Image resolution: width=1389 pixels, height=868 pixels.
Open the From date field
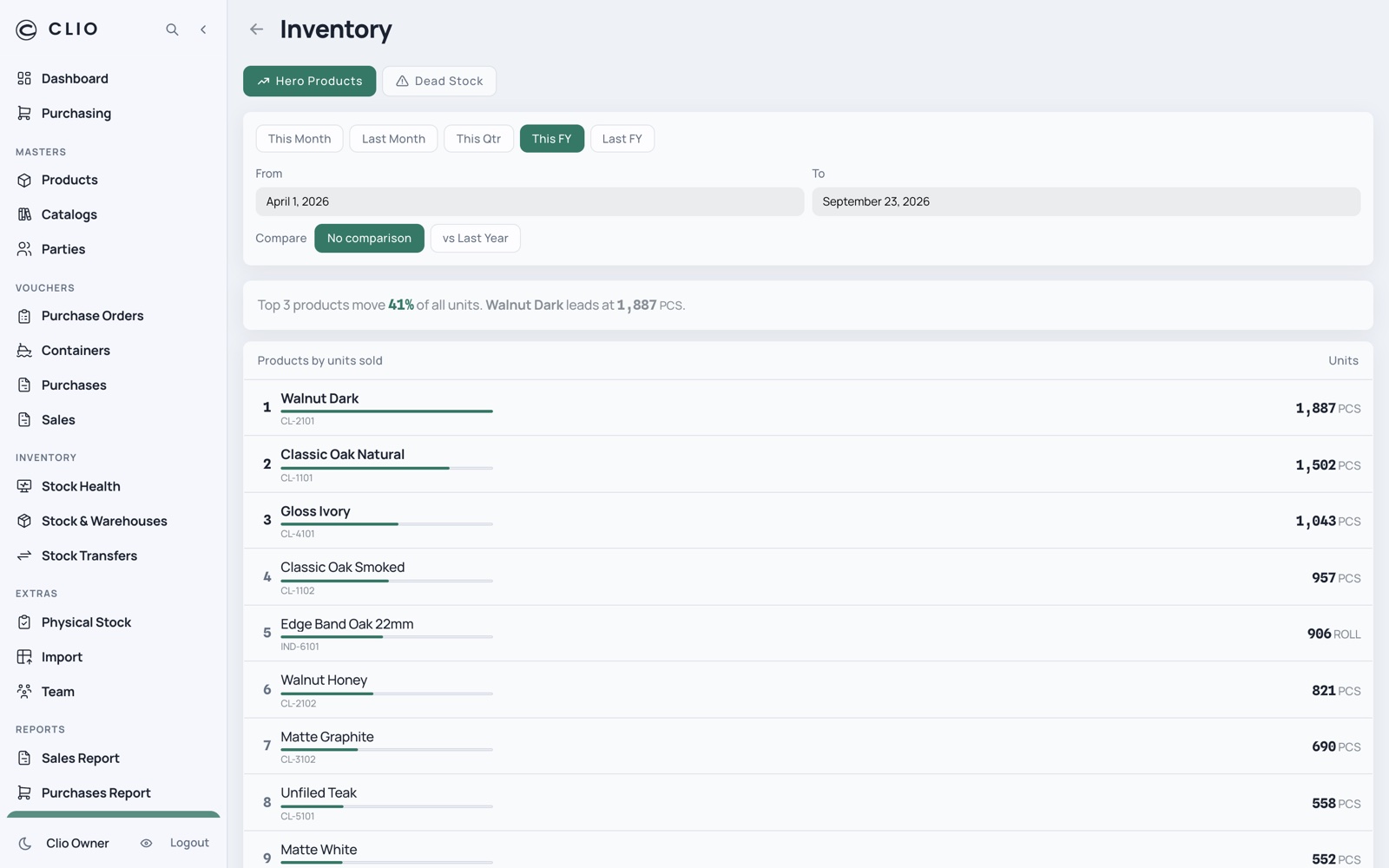pos(530,202)
